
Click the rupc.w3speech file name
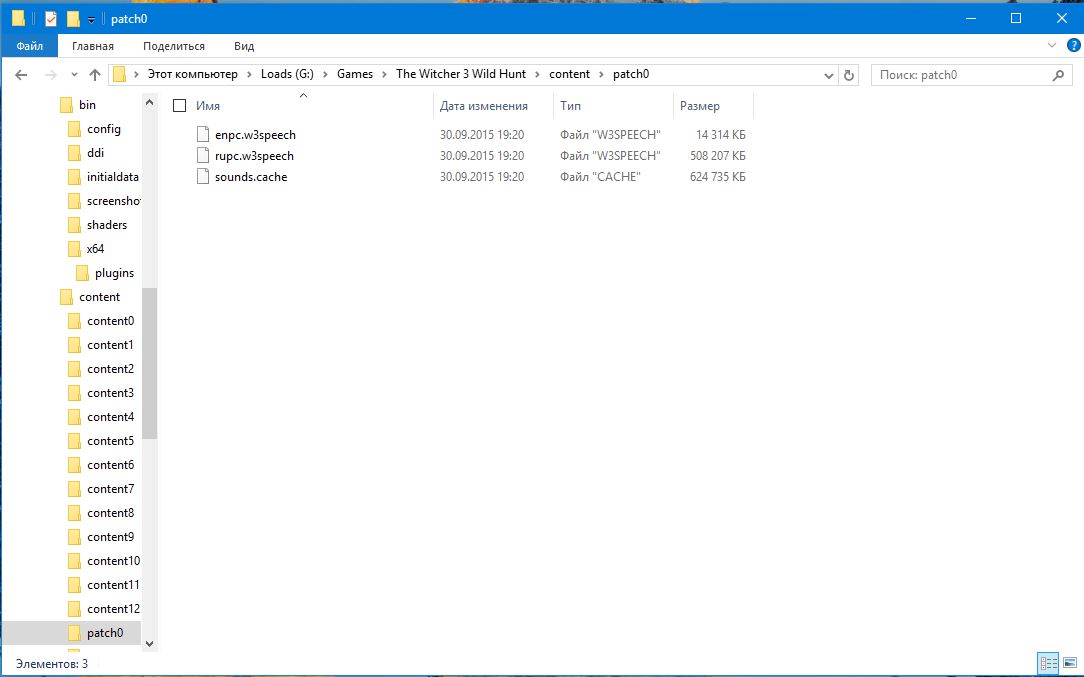pos(254,156)
